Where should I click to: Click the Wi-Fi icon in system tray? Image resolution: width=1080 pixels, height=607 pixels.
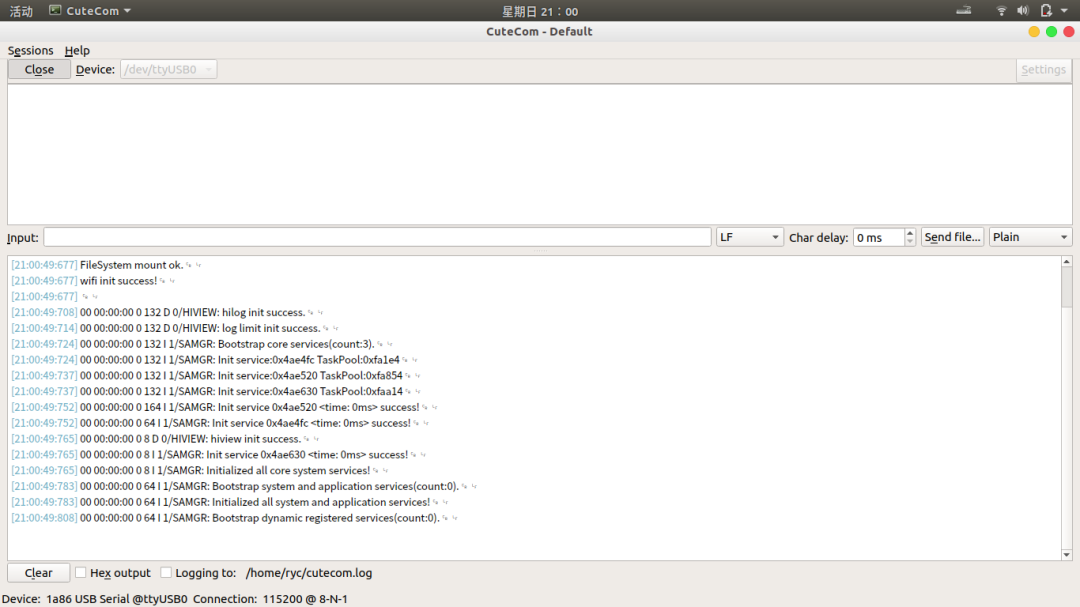[x=1001, y=10]
